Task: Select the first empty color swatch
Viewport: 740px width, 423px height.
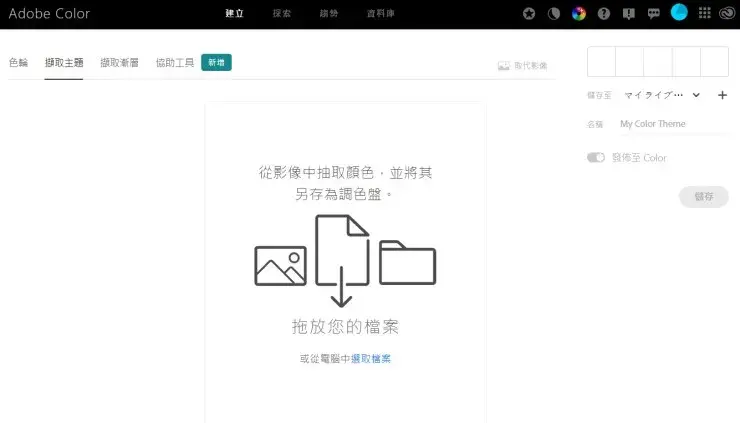Action: (x=601, y=61)
